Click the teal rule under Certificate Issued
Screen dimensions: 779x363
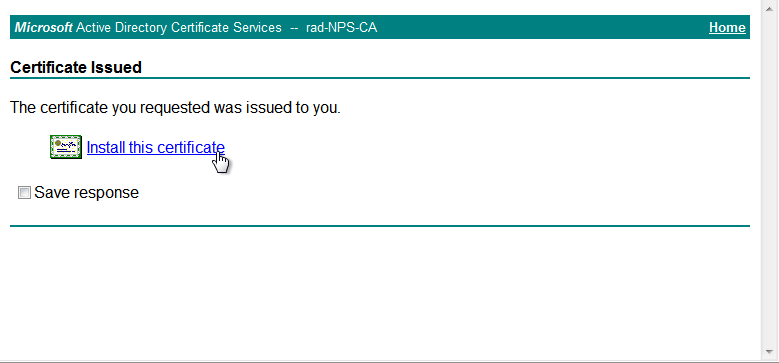[x=380, y=78]
